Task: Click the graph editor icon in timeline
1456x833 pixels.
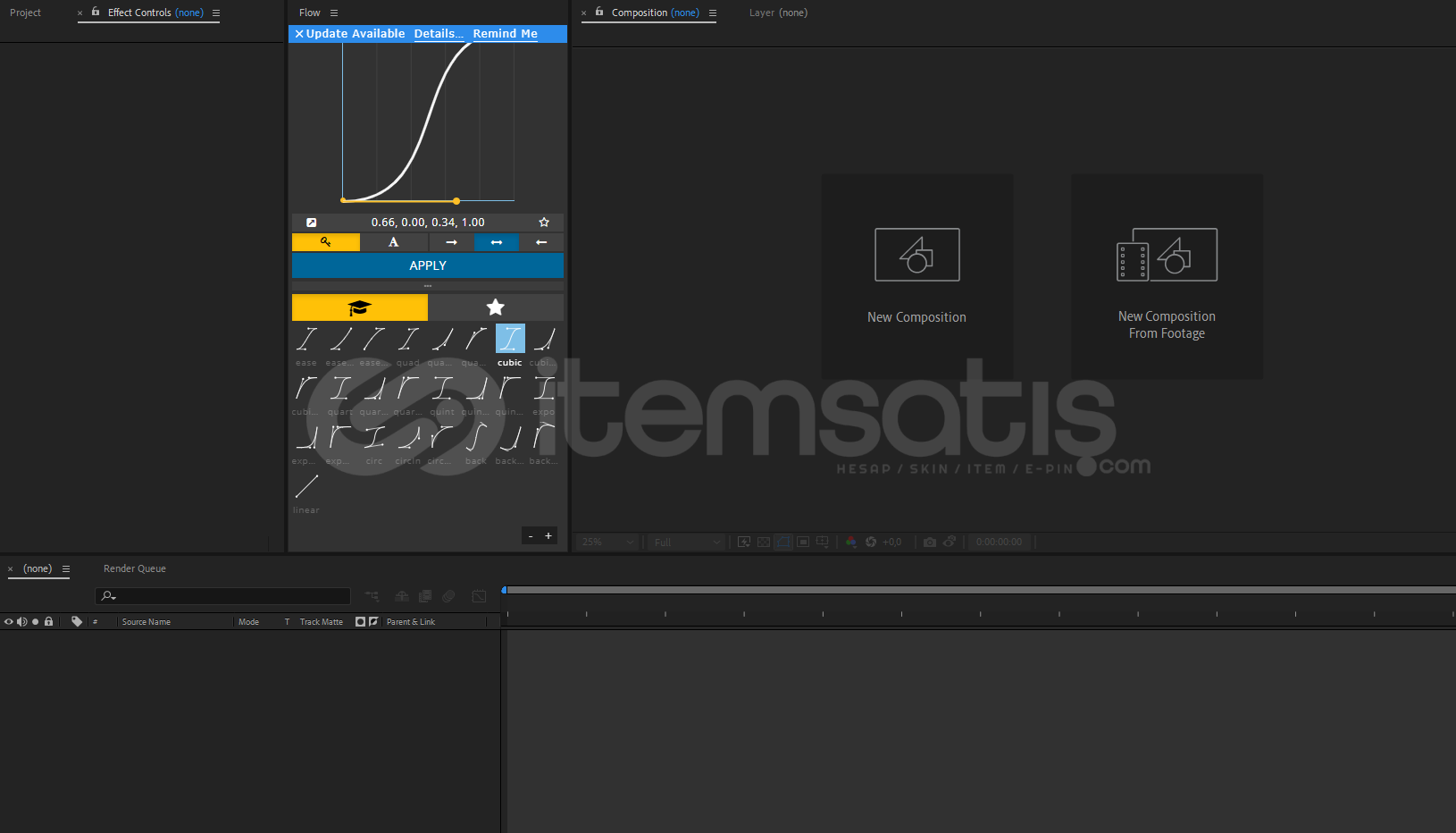Action: tap(479, 596)
